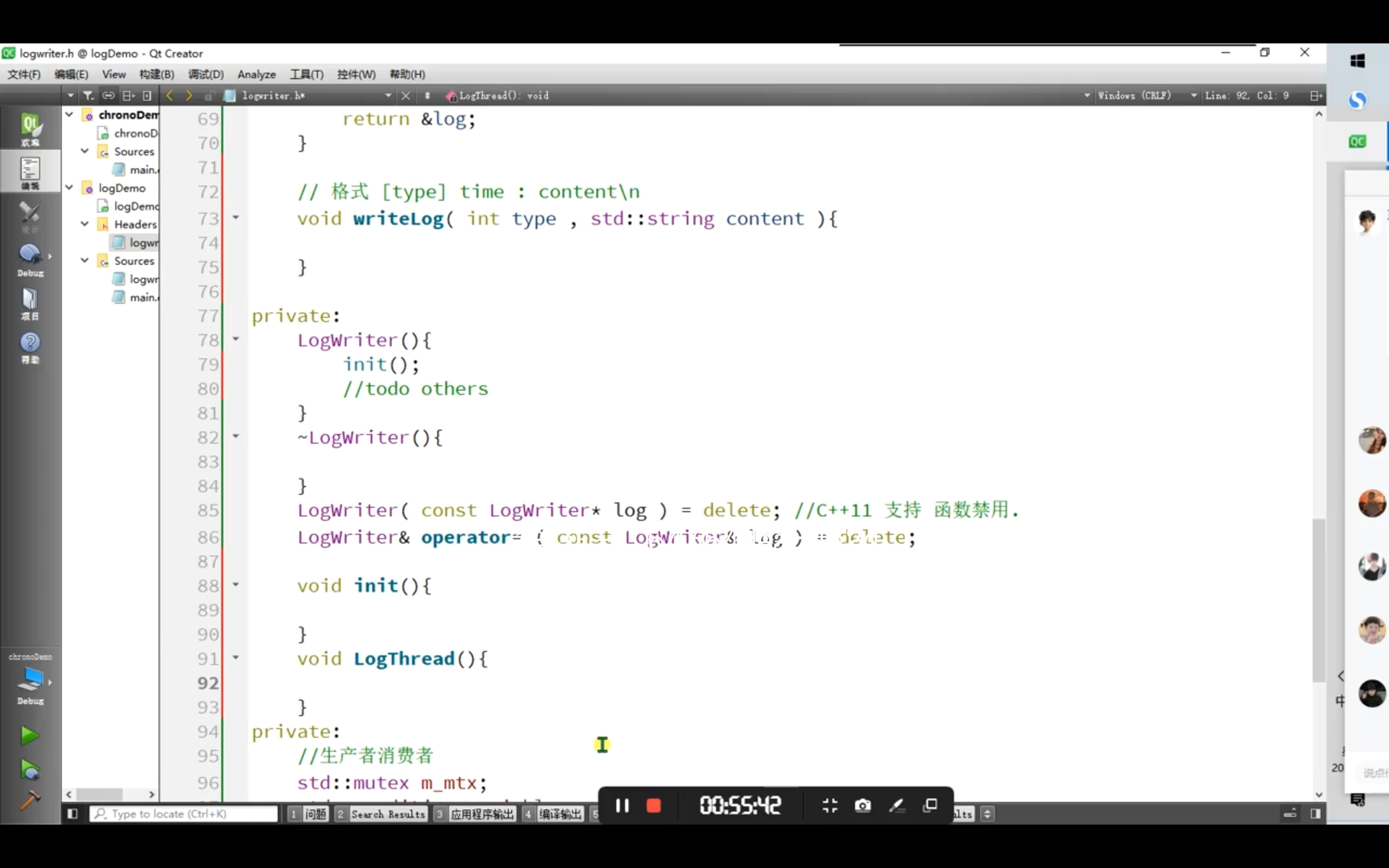The width and height of the screenshot is (1389, 868).
Task: Click the go back arrow in editor toolbar
Action: coord(169,95)
